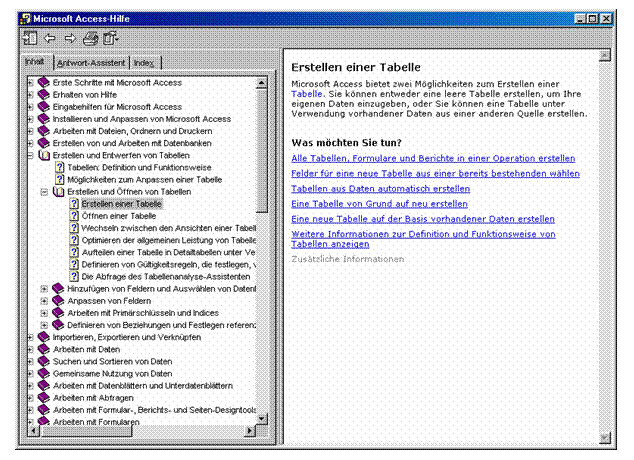Click book icon beside Arbeiten mit Dateien, Ordnern
Image resolution: width=634 pixels, height=460 pixels.
click(x=43, y=131)
